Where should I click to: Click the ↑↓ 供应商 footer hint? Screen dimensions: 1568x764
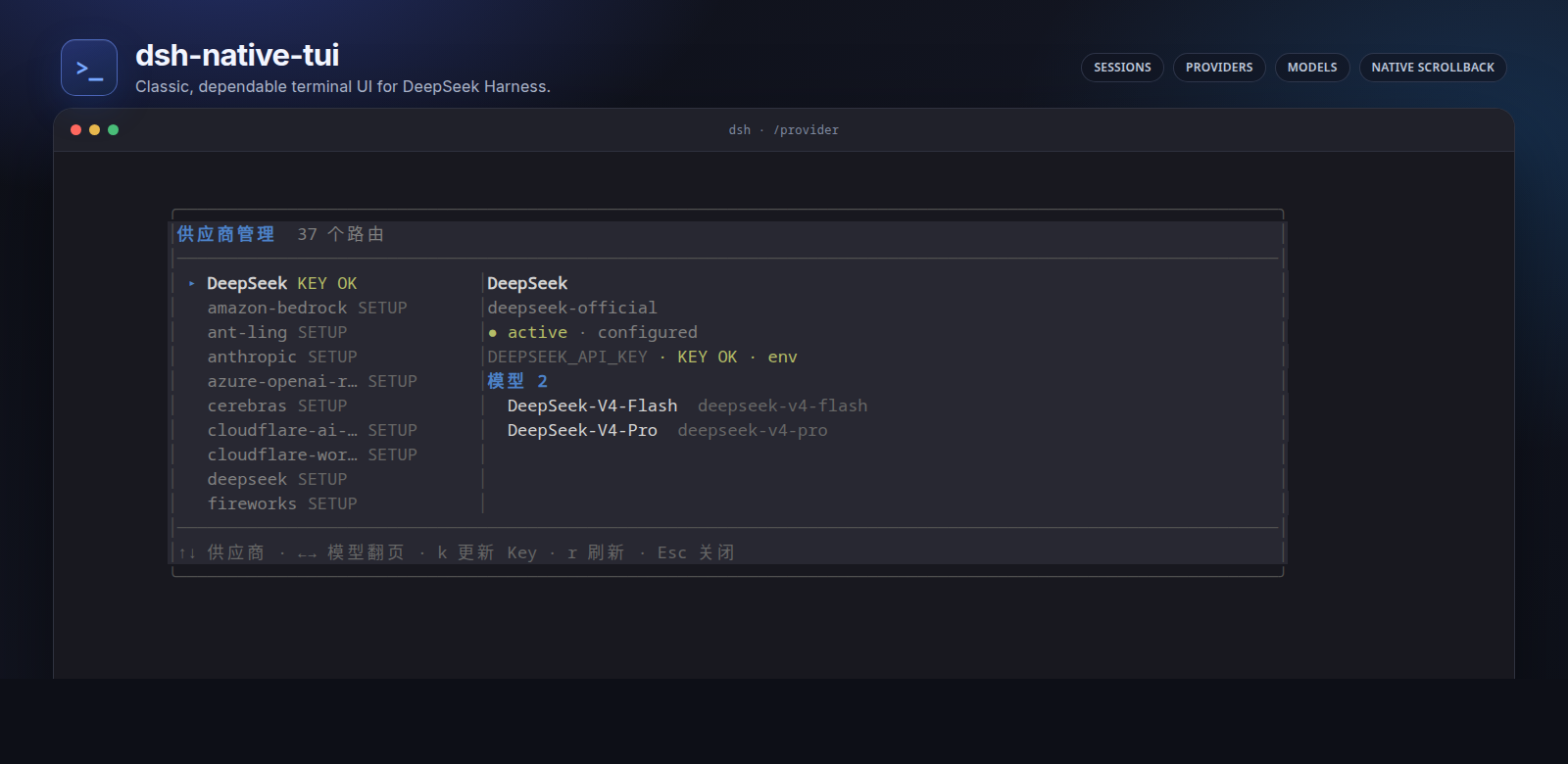point(221,552)
